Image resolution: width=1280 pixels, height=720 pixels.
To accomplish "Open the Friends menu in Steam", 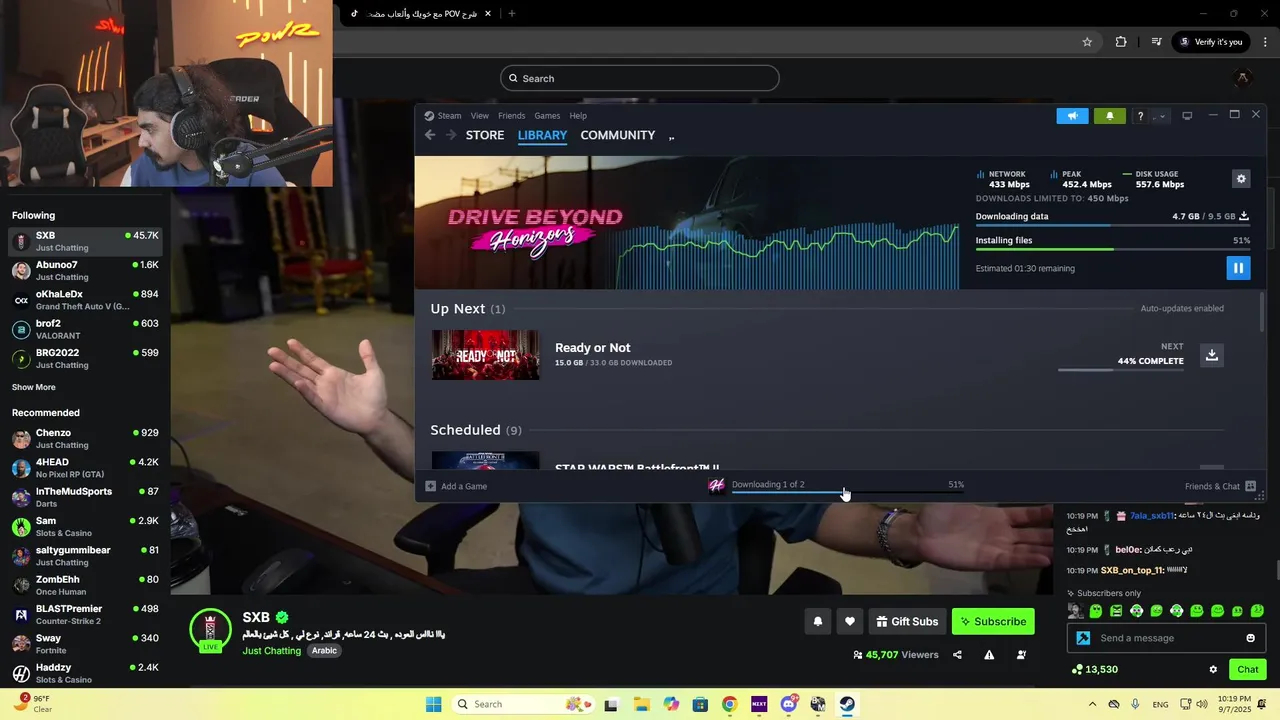I will tap(511, 116).
